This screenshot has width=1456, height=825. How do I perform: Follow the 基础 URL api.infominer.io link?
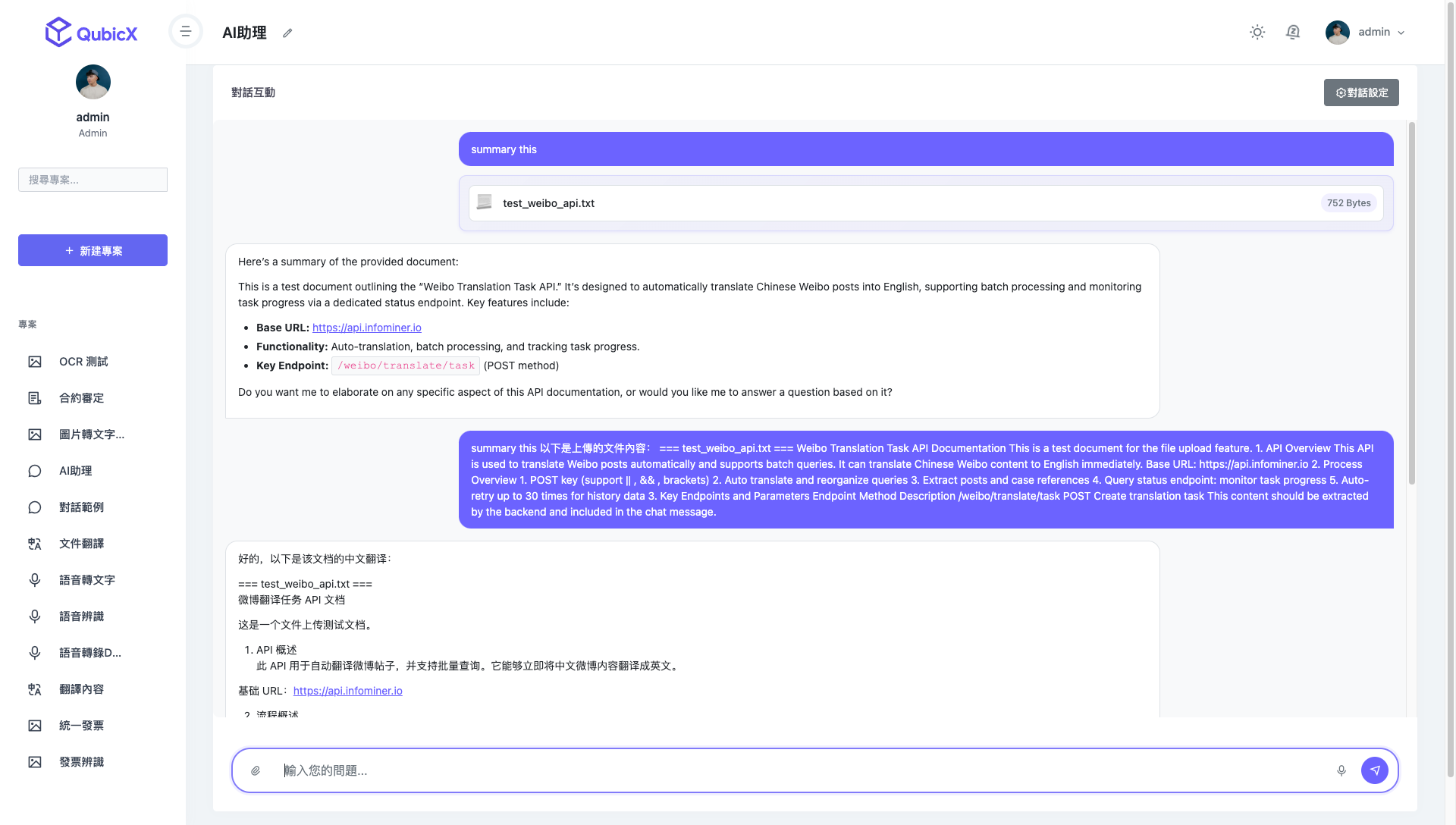pos(348,691)
